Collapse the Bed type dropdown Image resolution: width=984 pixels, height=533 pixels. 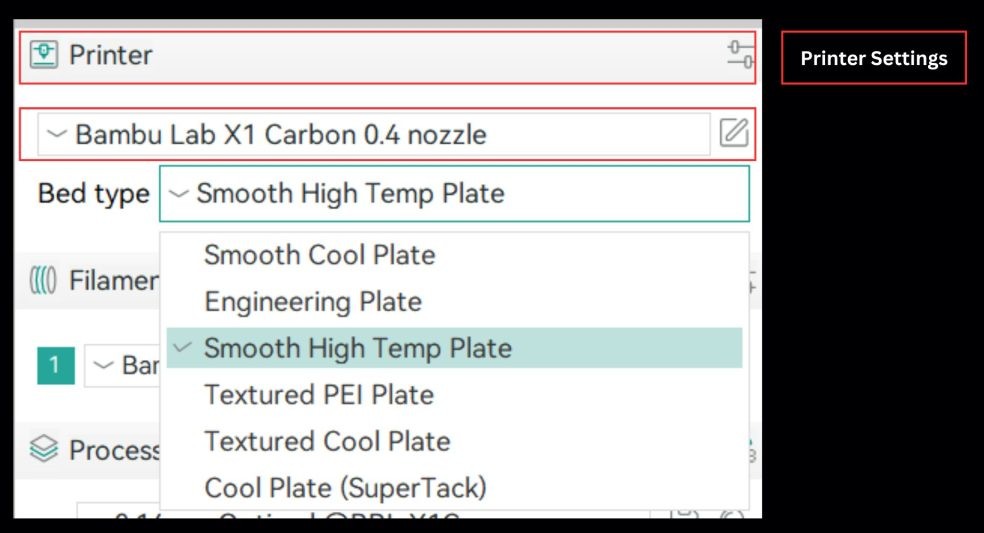(453, 193)
